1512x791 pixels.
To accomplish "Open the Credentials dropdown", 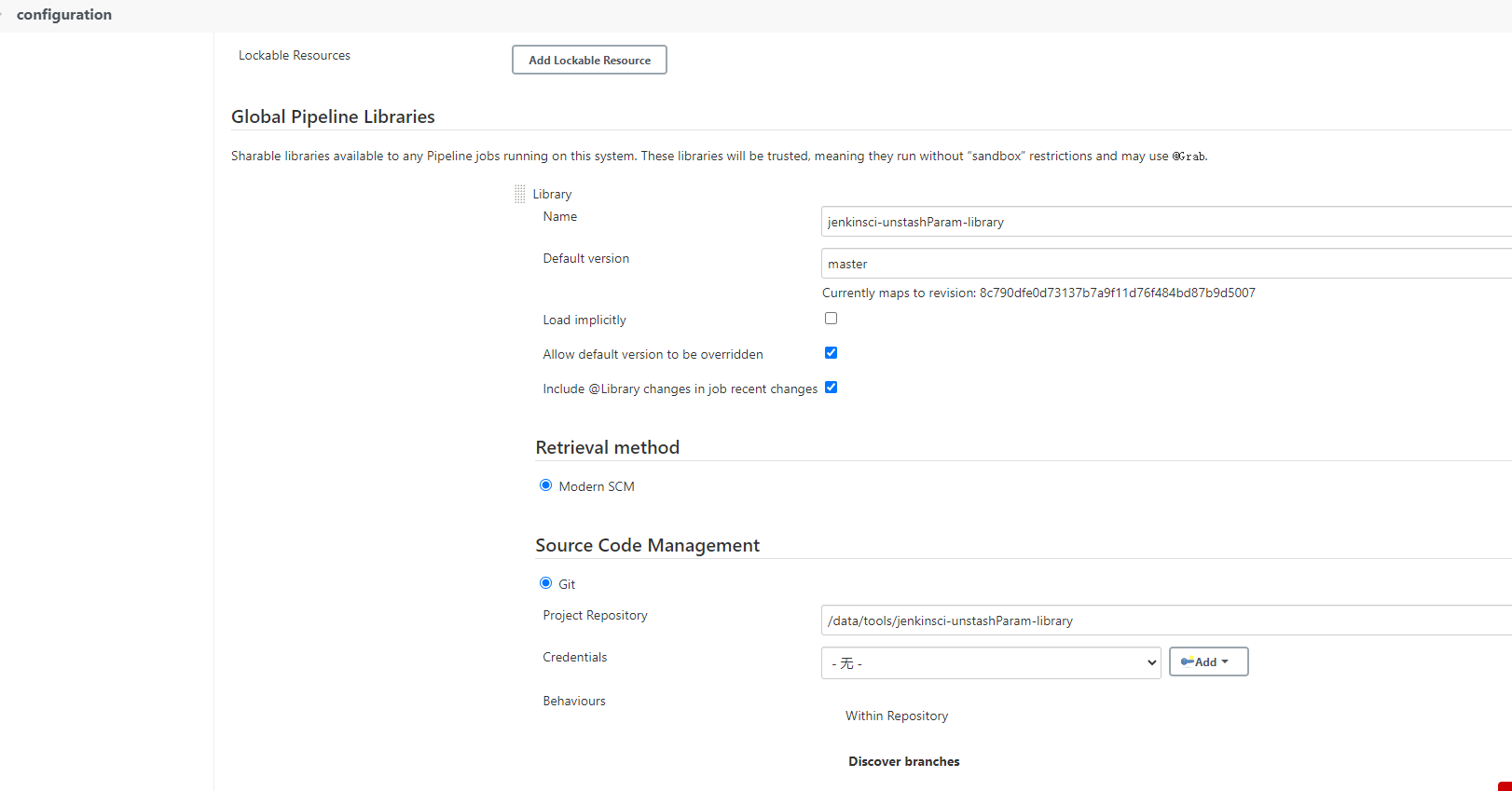I will click(991, 662).
